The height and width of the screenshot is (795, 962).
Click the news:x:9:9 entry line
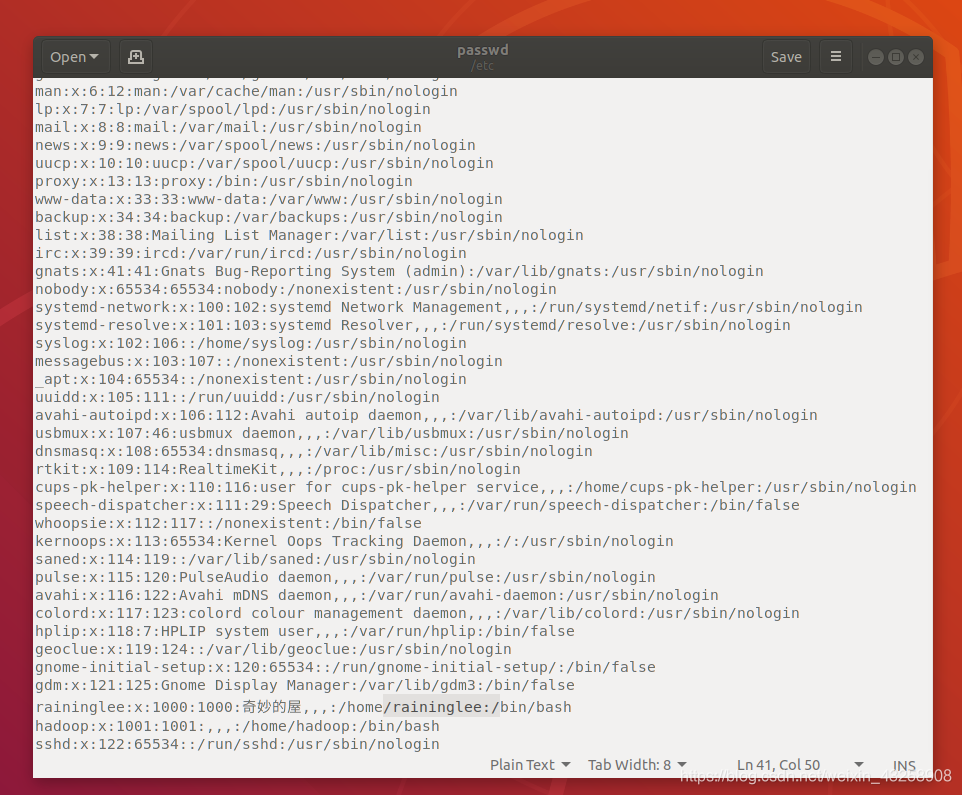tap(255, 145)
